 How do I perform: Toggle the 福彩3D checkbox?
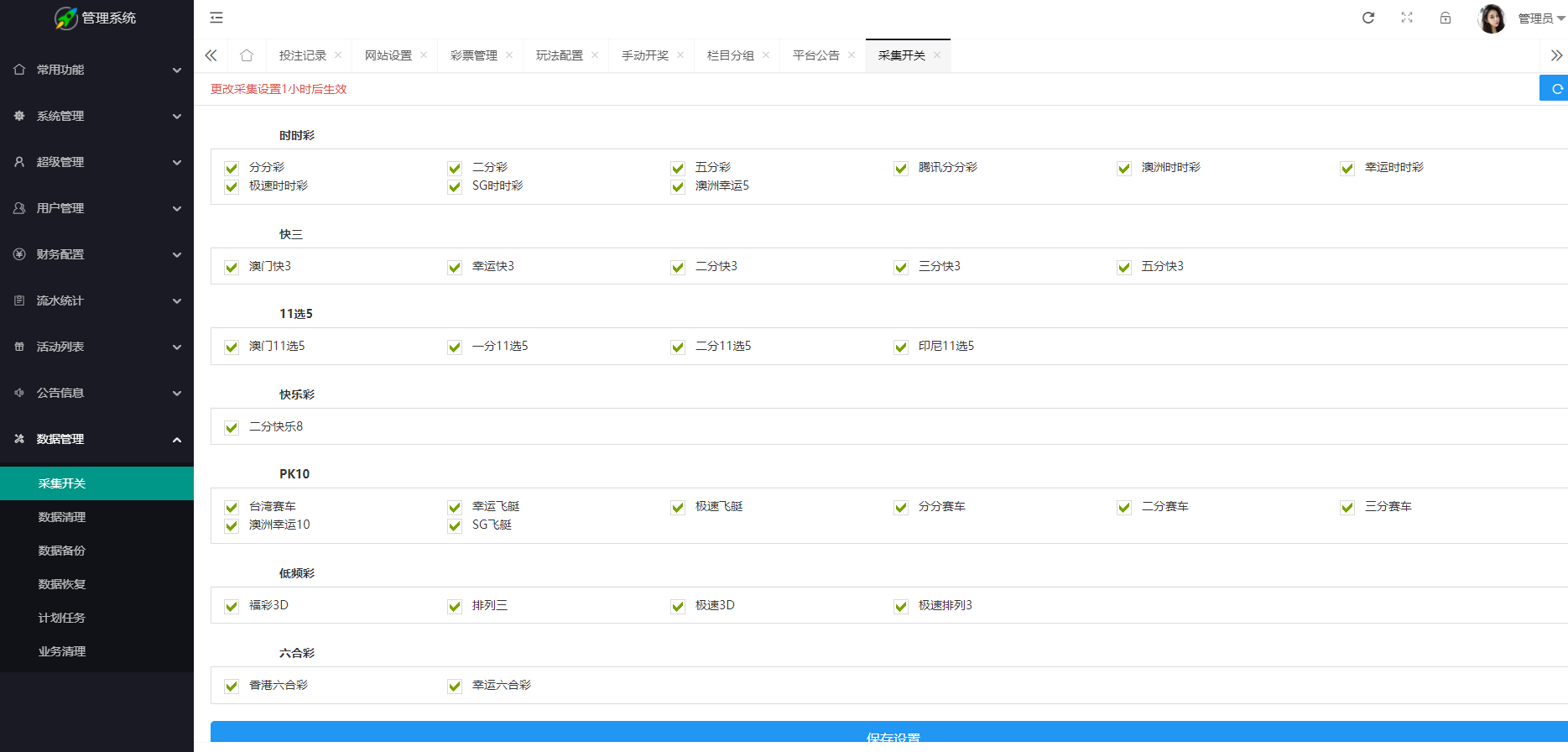(x=232, y=606)
